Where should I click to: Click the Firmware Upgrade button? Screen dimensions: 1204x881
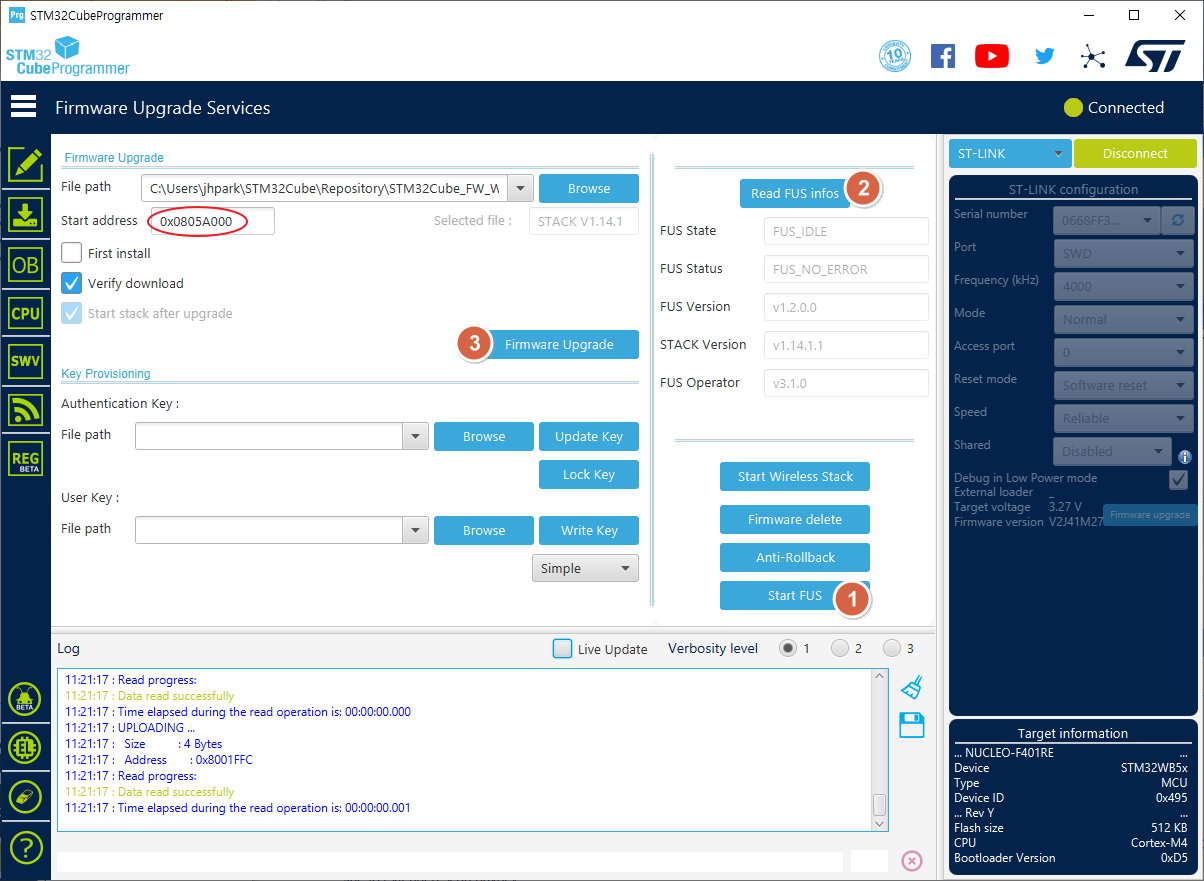point(559,344)
